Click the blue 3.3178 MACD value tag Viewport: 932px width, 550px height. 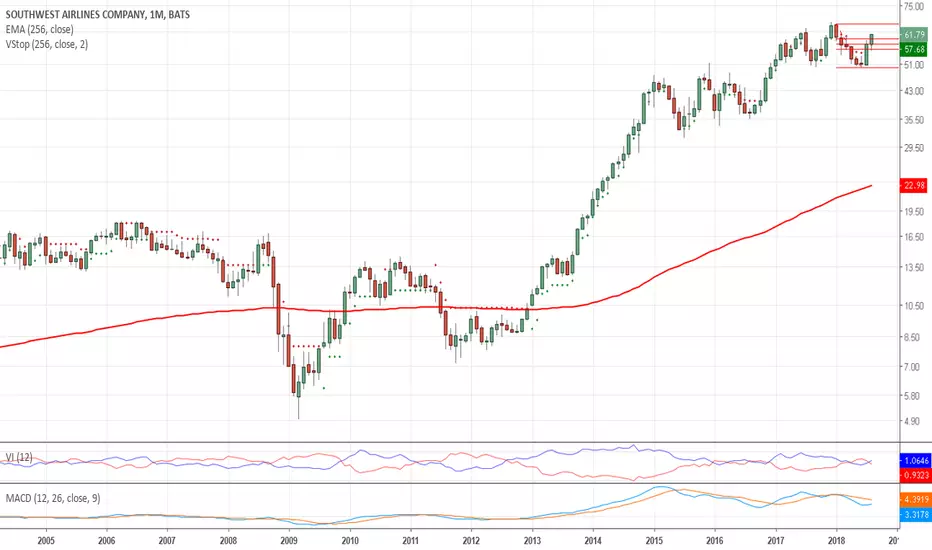(x=915, y=514)
